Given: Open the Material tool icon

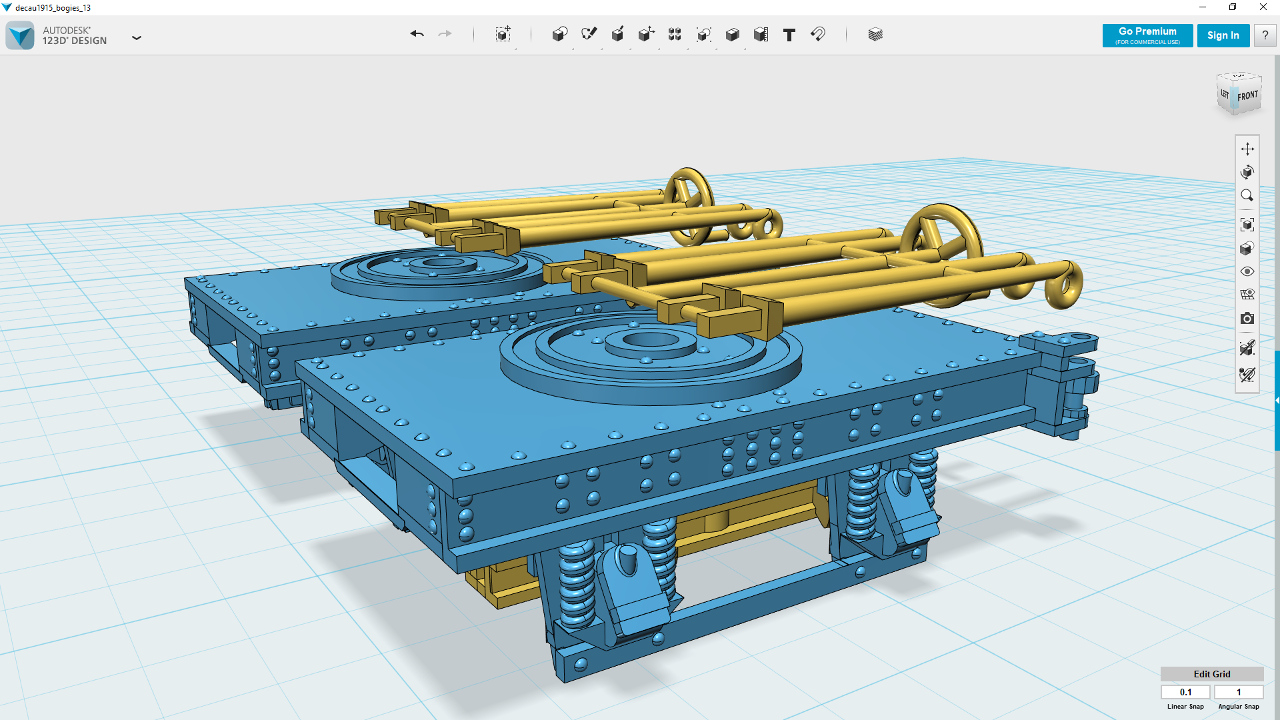Looking at the screenshot, I should (876, 34).
